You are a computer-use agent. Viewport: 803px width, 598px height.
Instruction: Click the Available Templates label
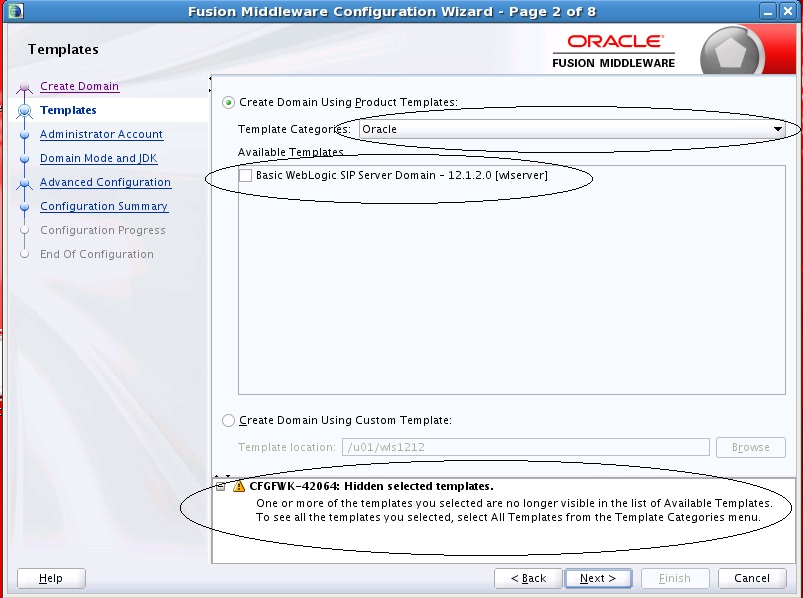(290, 153)
